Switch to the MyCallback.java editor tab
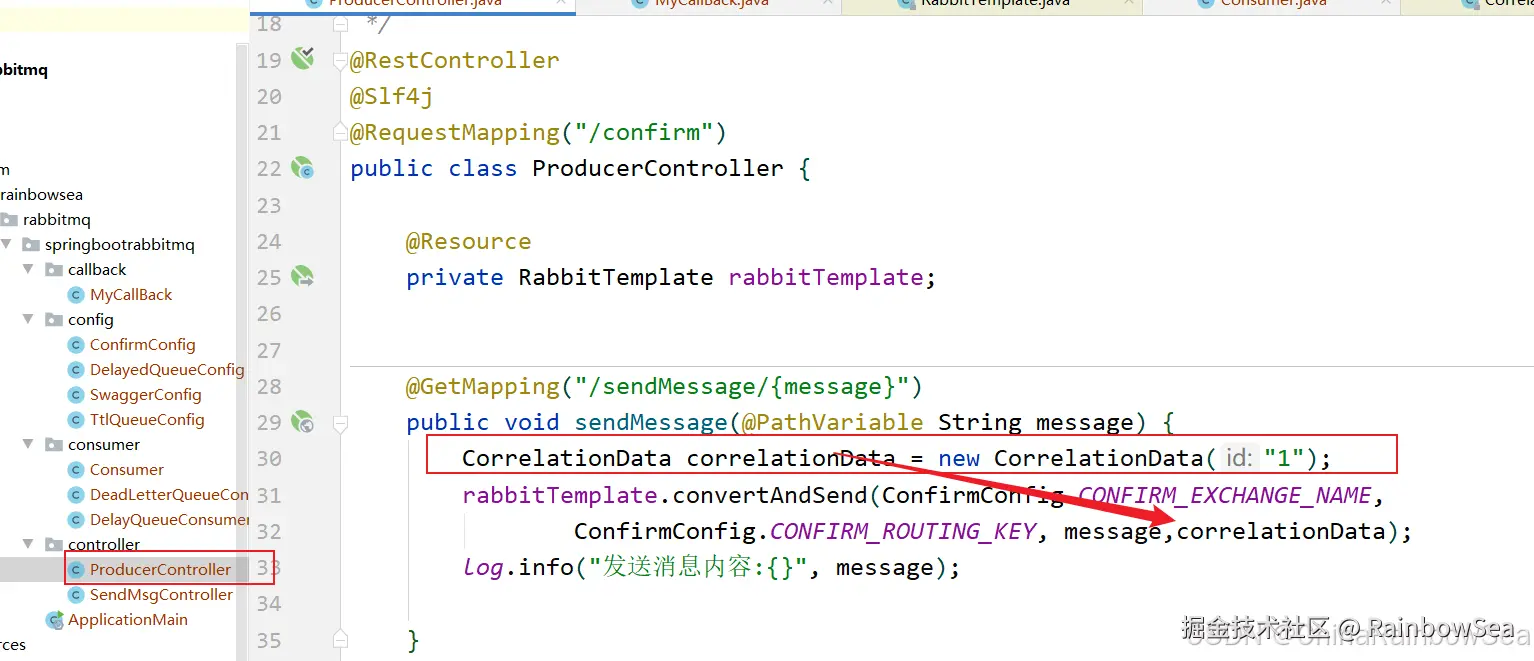1534x661 pixels. click(x=711, y=5)
